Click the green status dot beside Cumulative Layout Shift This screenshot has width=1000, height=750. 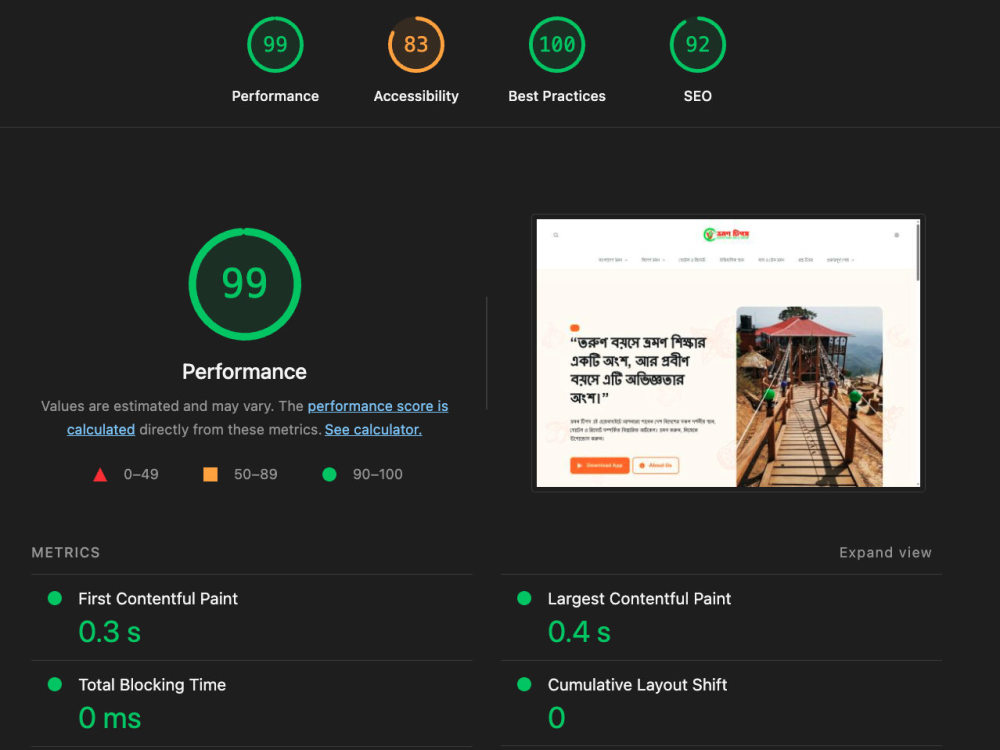[524, 684]
